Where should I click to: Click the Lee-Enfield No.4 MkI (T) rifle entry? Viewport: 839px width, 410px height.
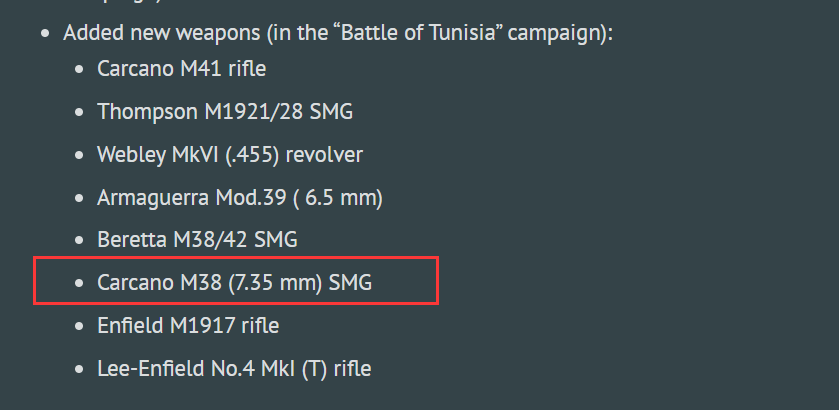click(234, 368)
